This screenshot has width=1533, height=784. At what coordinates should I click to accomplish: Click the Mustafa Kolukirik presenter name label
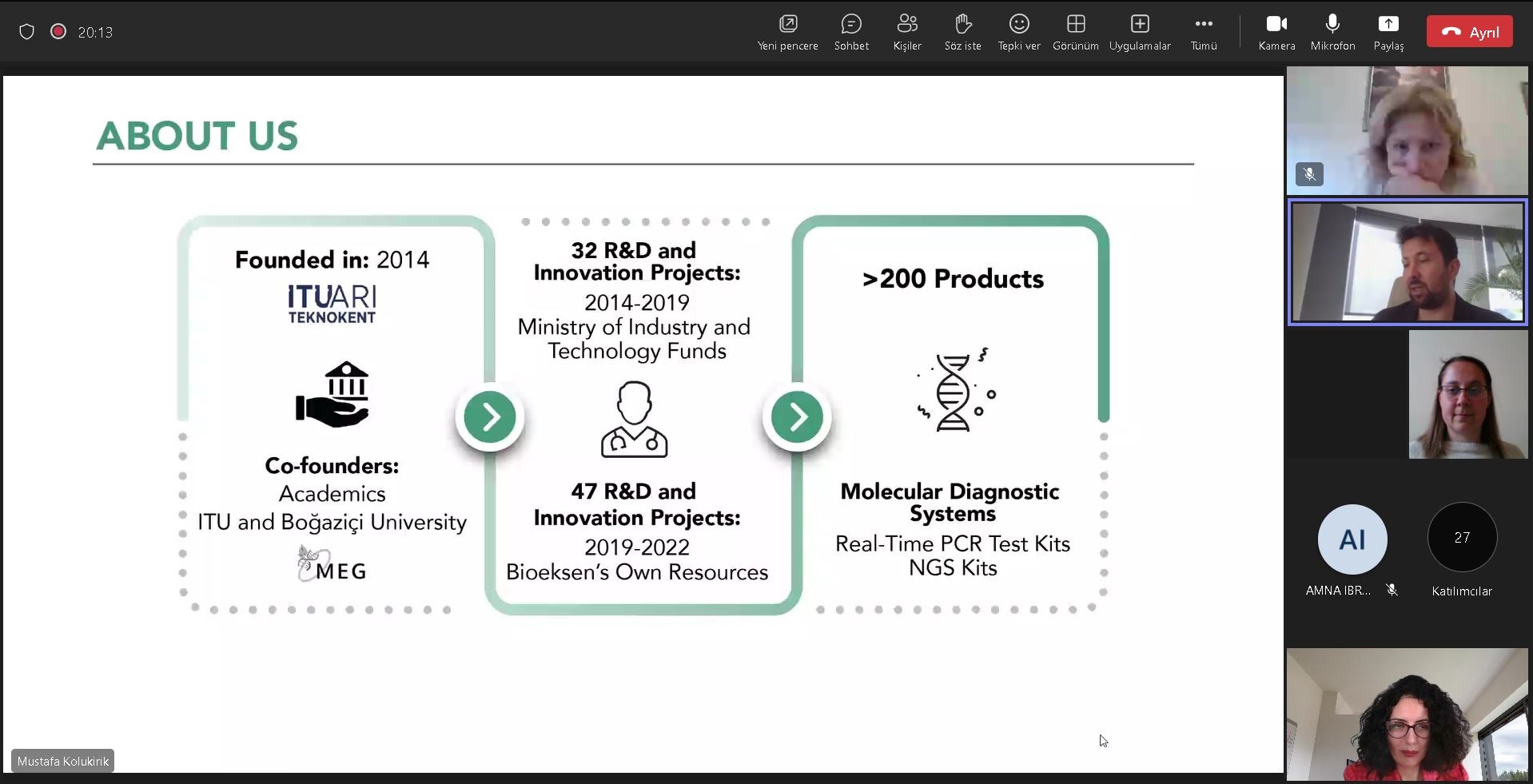(x=63, y=761)
